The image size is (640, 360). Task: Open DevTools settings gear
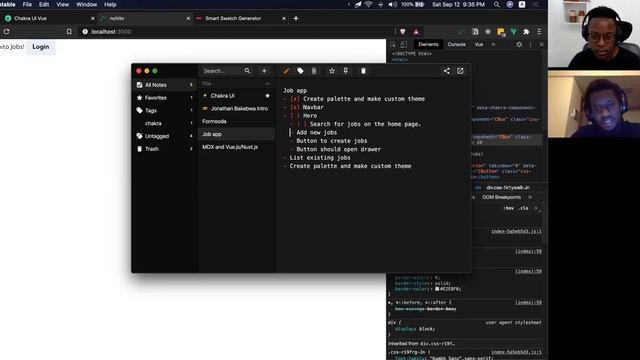(519, 44)
